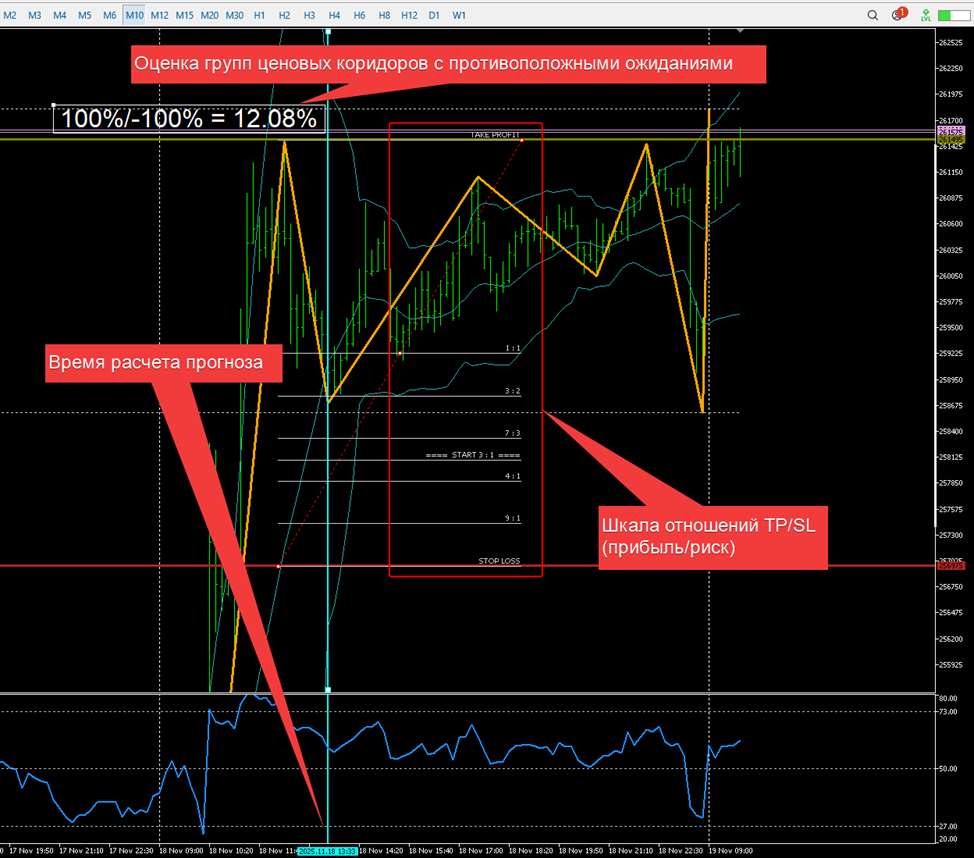Click the green connection status indicator

coord(955,15)
